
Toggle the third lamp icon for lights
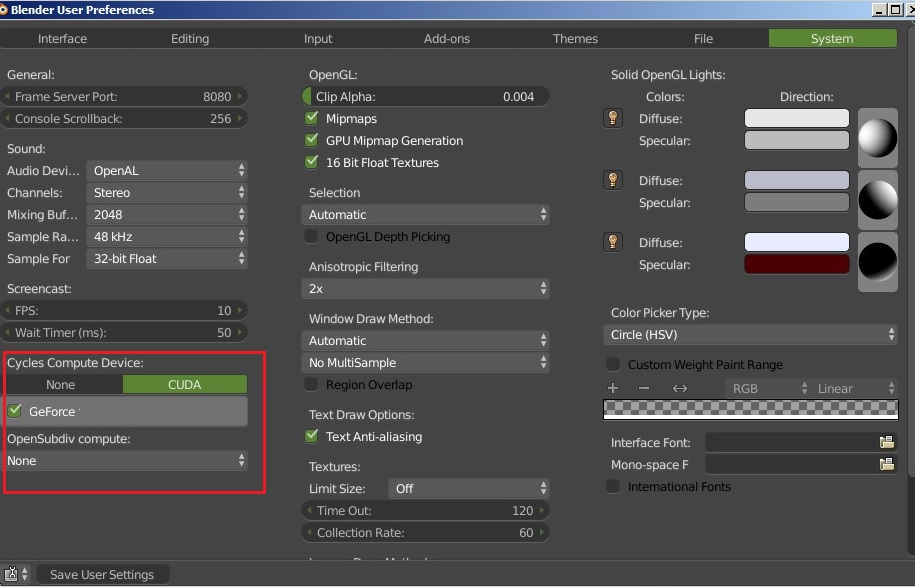tap(613, 242)
